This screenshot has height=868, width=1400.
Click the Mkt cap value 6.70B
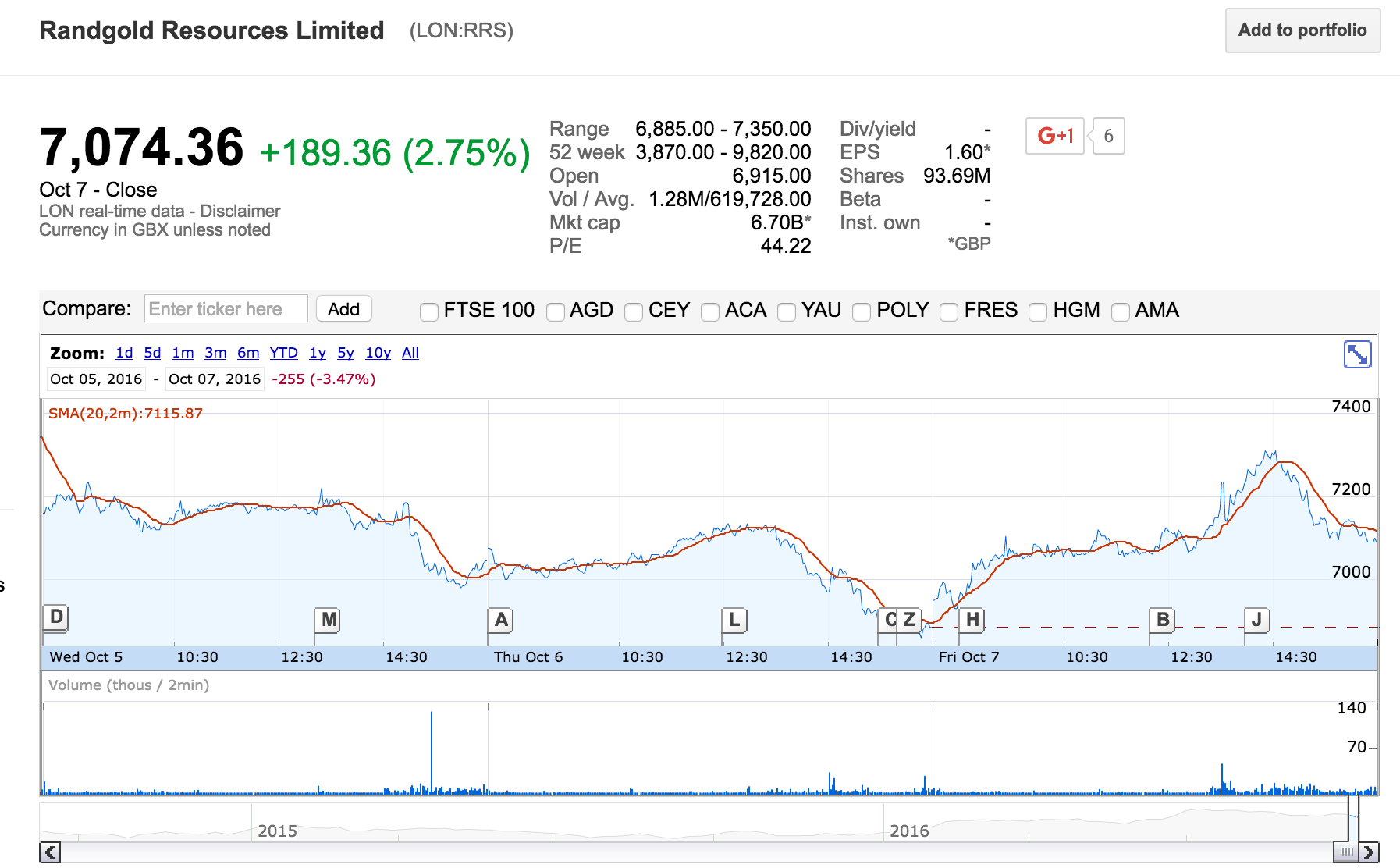pyautogui.click(x=780, y=223)
